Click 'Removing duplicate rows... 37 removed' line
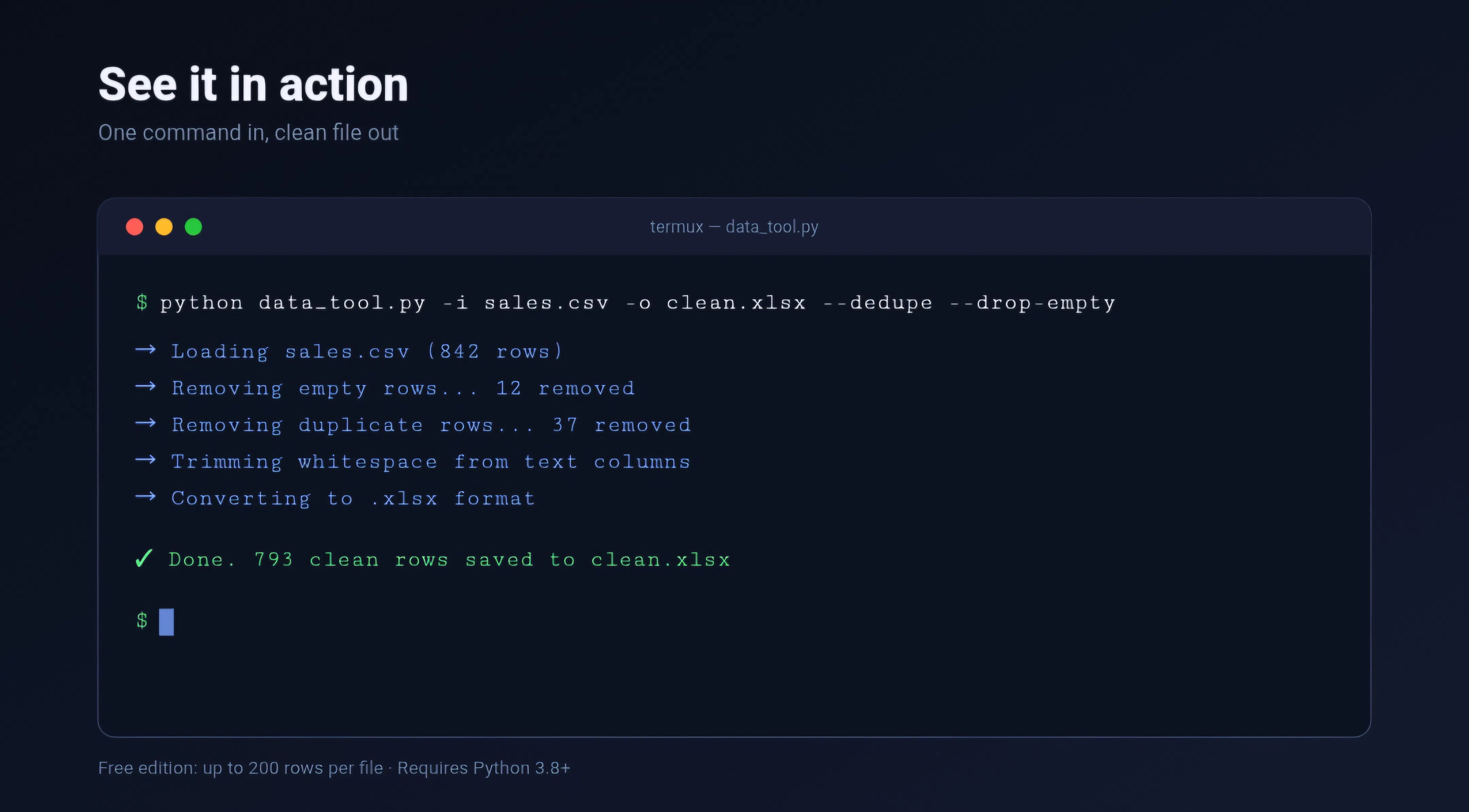 [x=431, y=425]
